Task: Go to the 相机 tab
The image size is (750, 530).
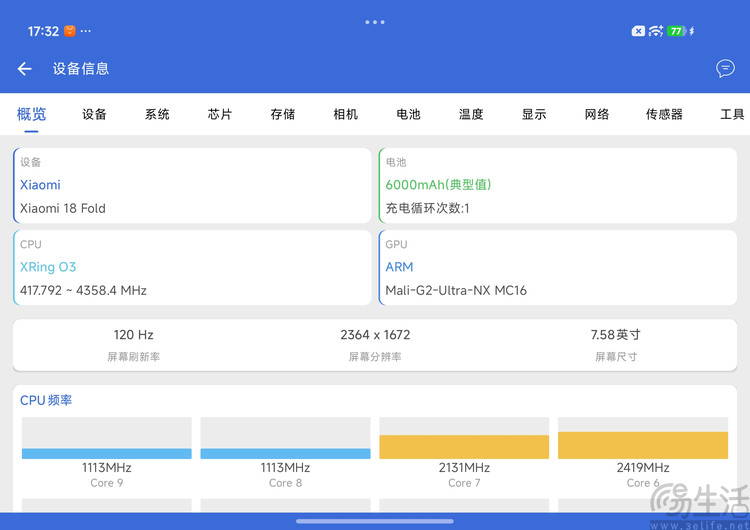Action: point(345,114)
